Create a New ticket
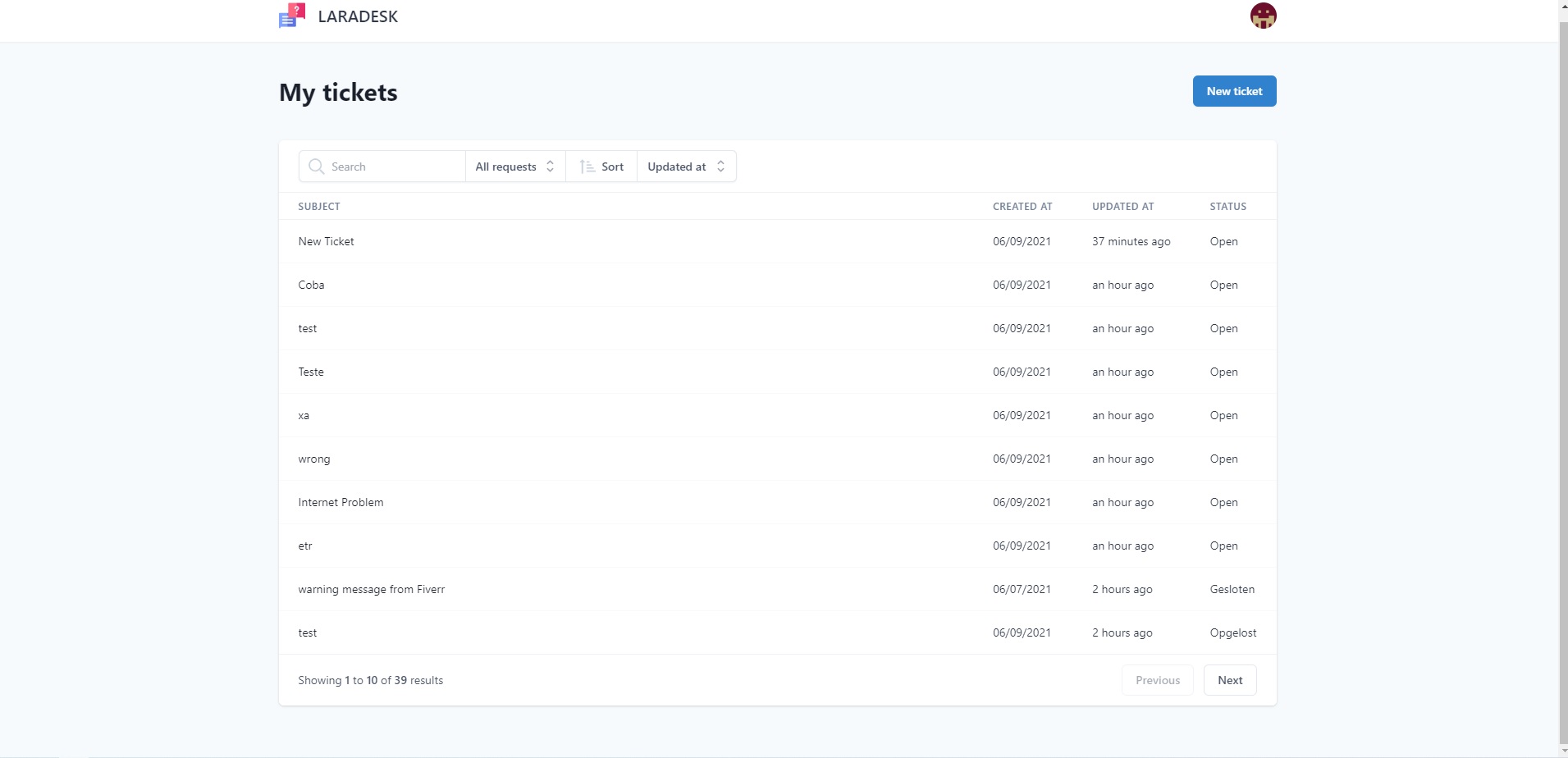 [x=1234, y=91]
